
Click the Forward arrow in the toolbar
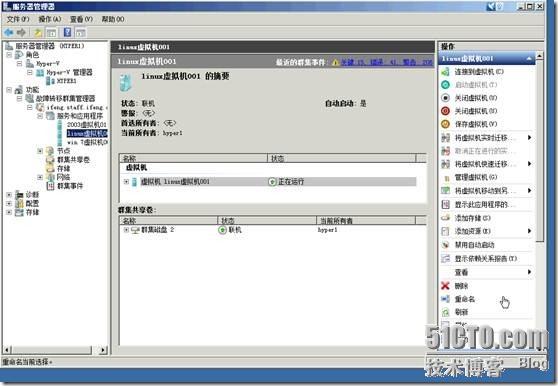(x=21, y=33)
